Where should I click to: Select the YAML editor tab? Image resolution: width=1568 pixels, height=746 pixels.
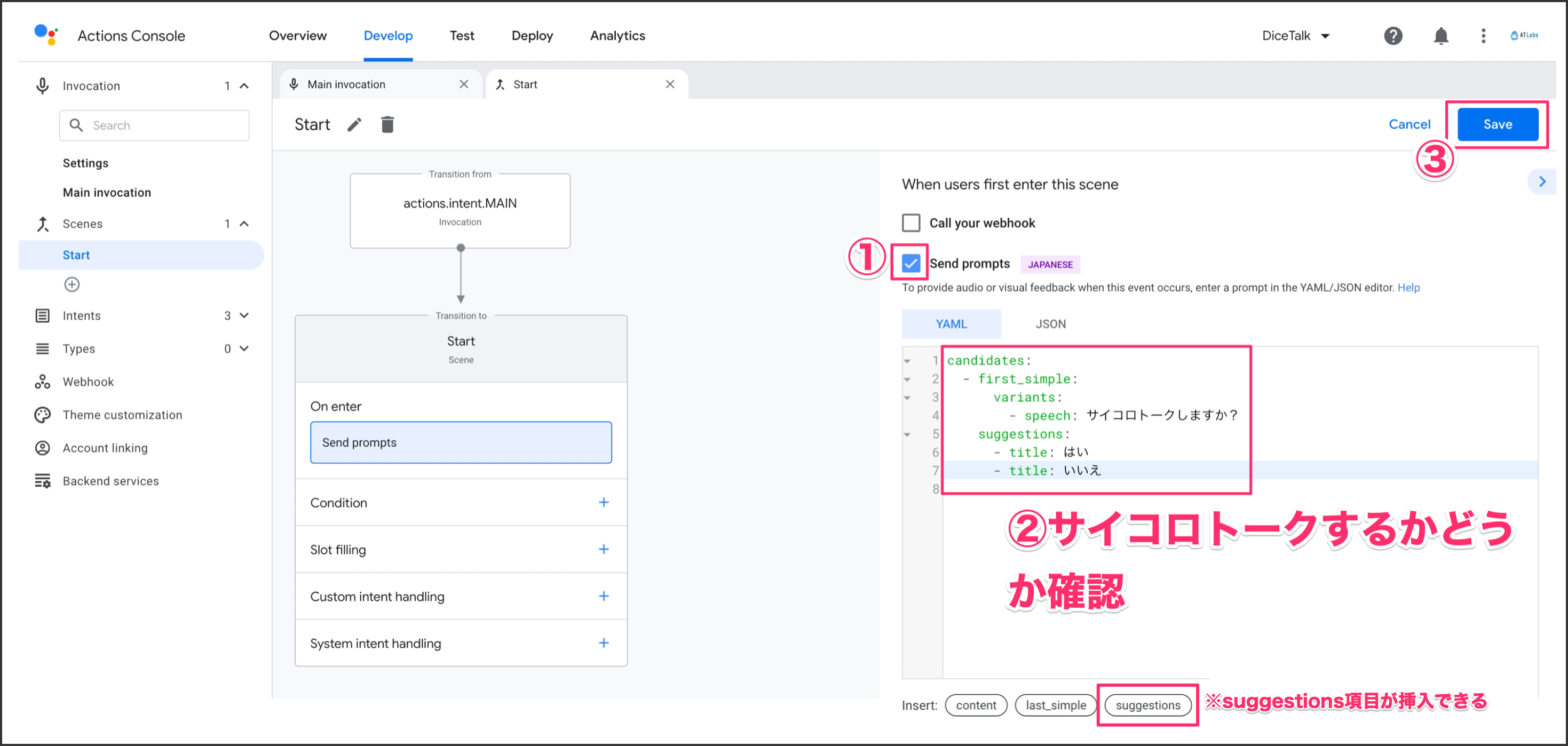(x=951, y=324)
